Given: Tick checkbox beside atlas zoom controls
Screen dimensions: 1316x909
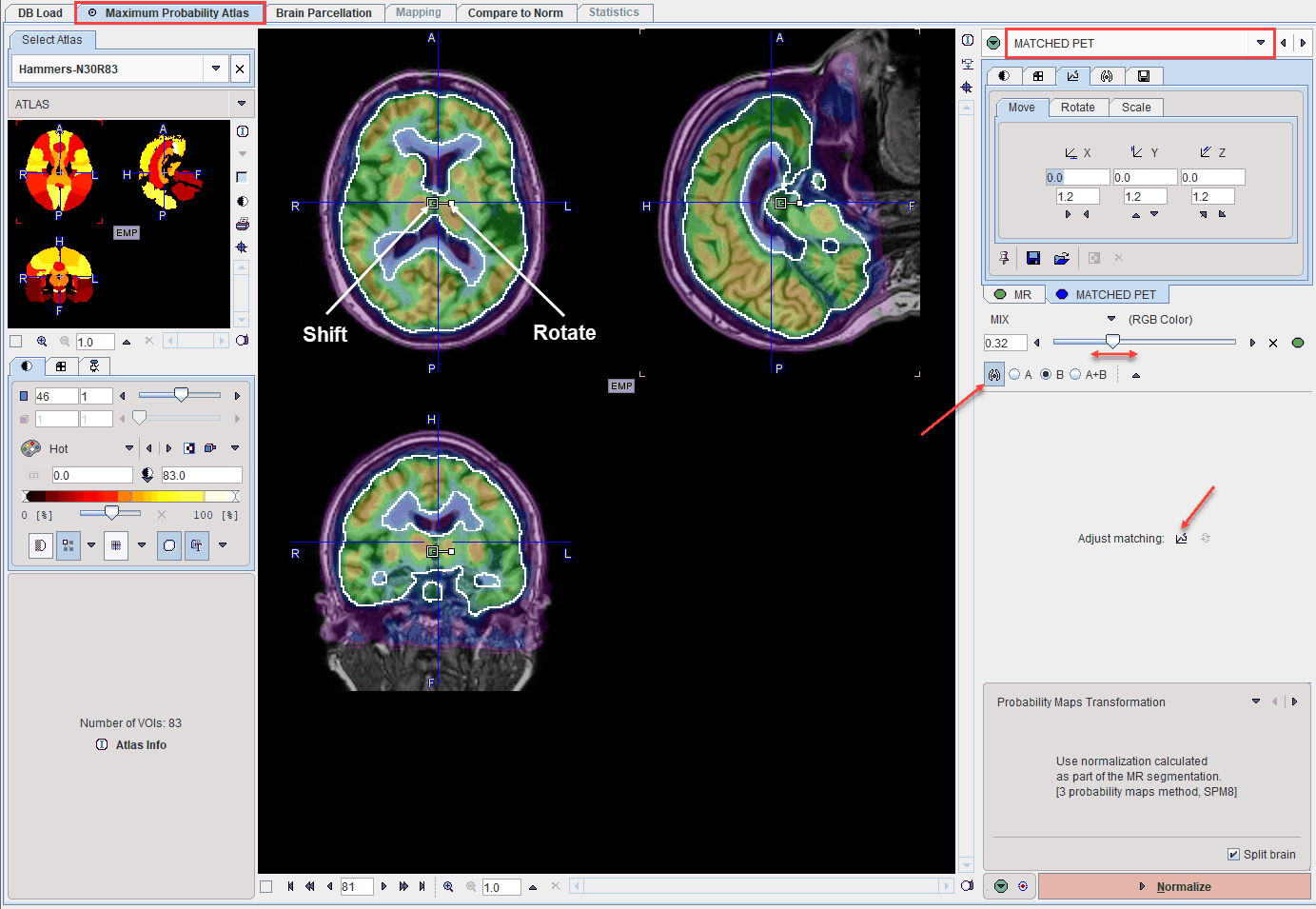Looking at the screenshot, I should 15,341.
